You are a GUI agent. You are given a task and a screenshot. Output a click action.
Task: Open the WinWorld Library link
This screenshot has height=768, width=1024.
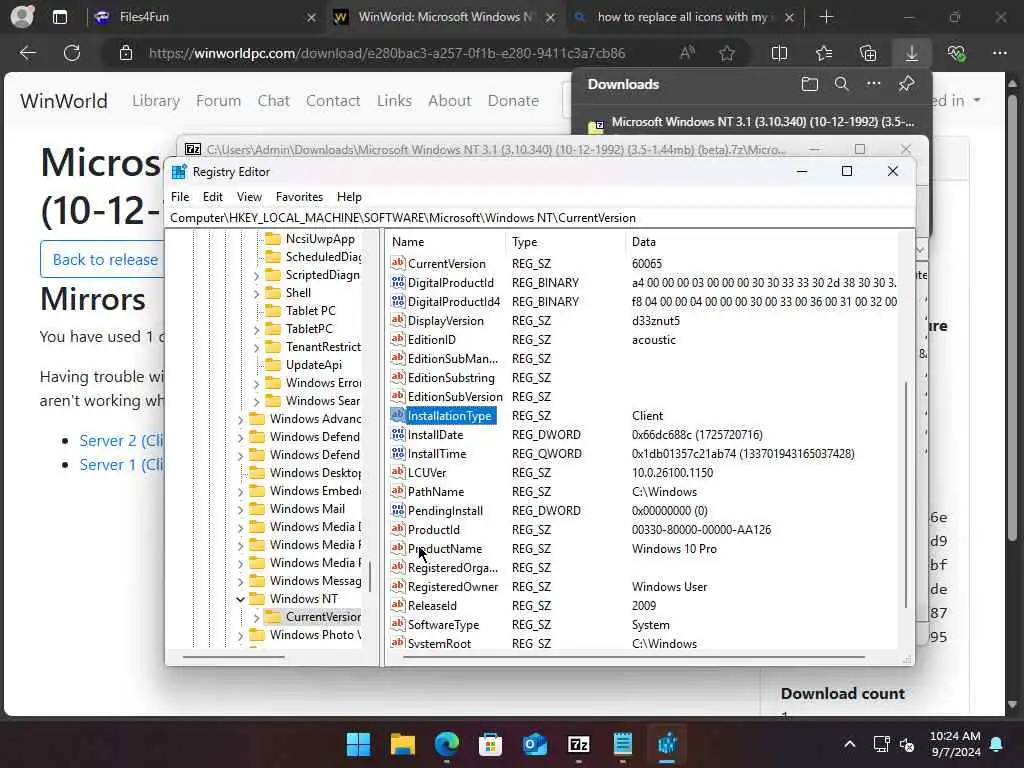click(x=155, y=101)
